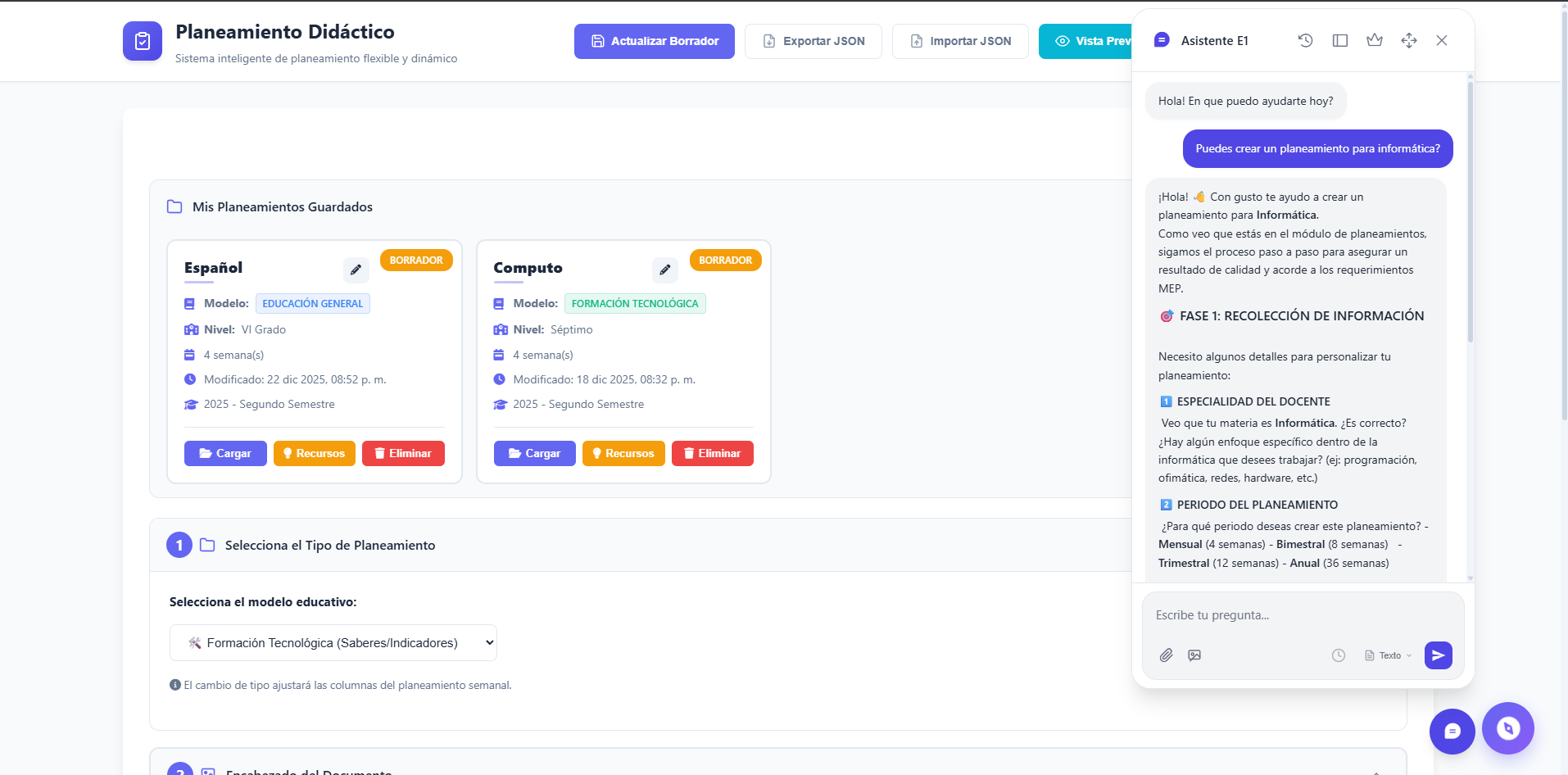Insert an image in the chat input

[1194, 655]
